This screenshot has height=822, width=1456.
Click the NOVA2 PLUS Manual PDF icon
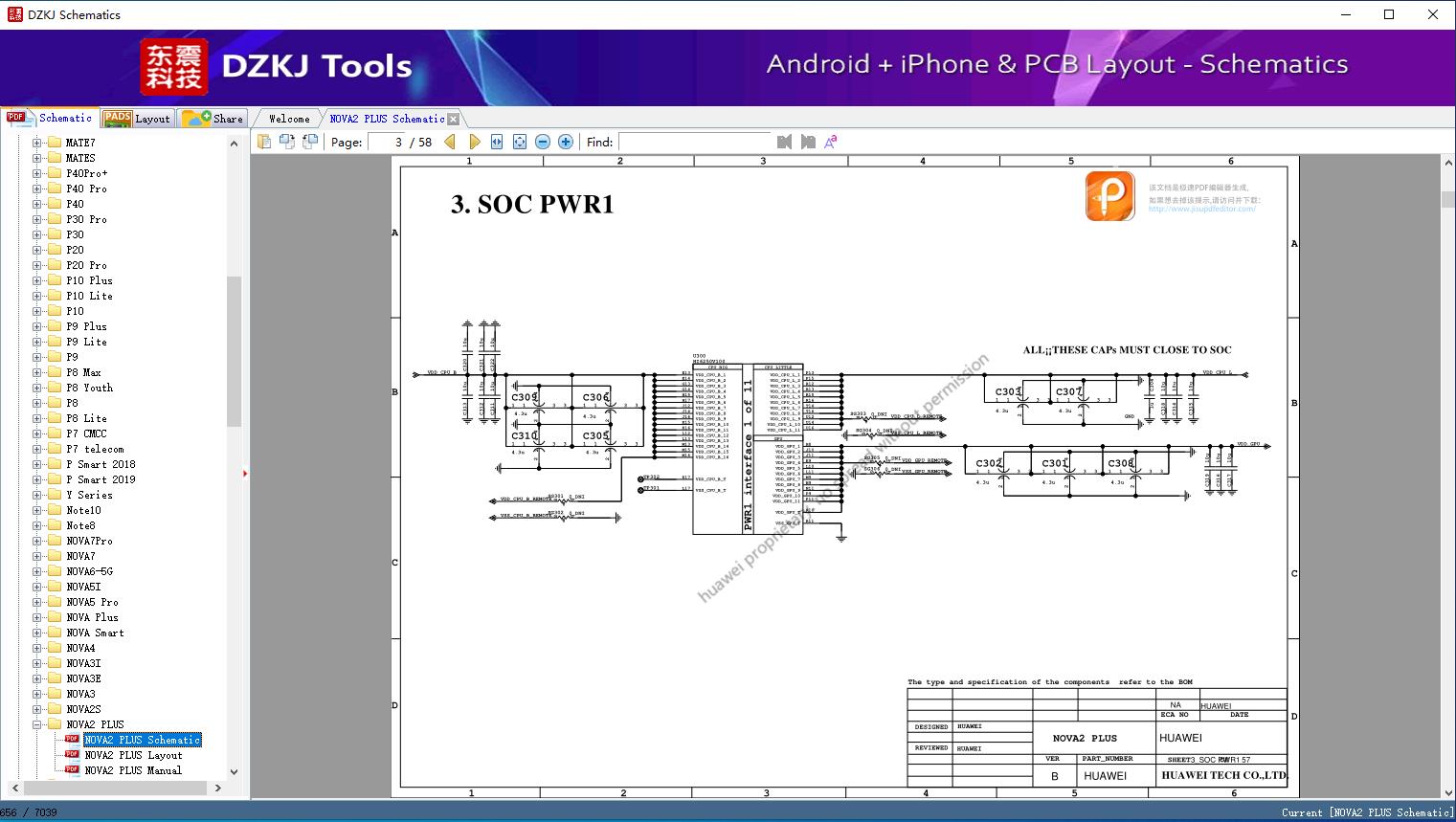coord(73,769)
